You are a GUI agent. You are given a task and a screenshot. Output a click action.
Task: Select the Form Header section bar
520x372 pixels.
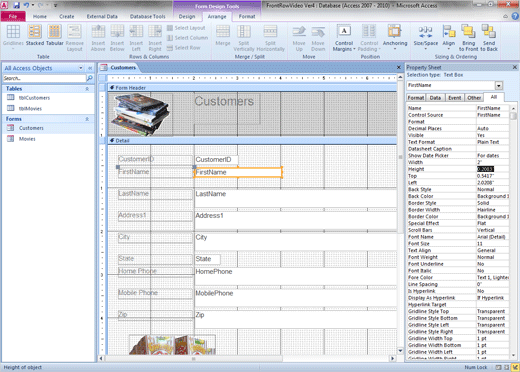pos(252,88)
